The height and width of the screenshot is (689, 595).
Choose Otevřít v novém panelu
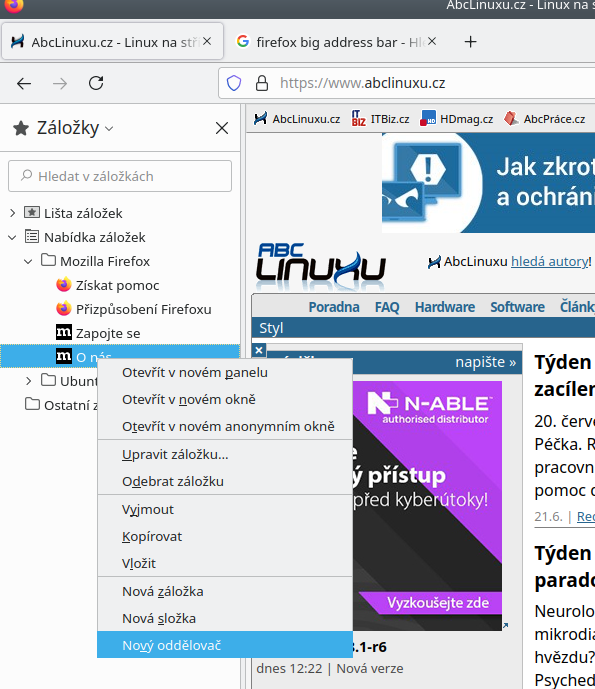coord(225,373)
